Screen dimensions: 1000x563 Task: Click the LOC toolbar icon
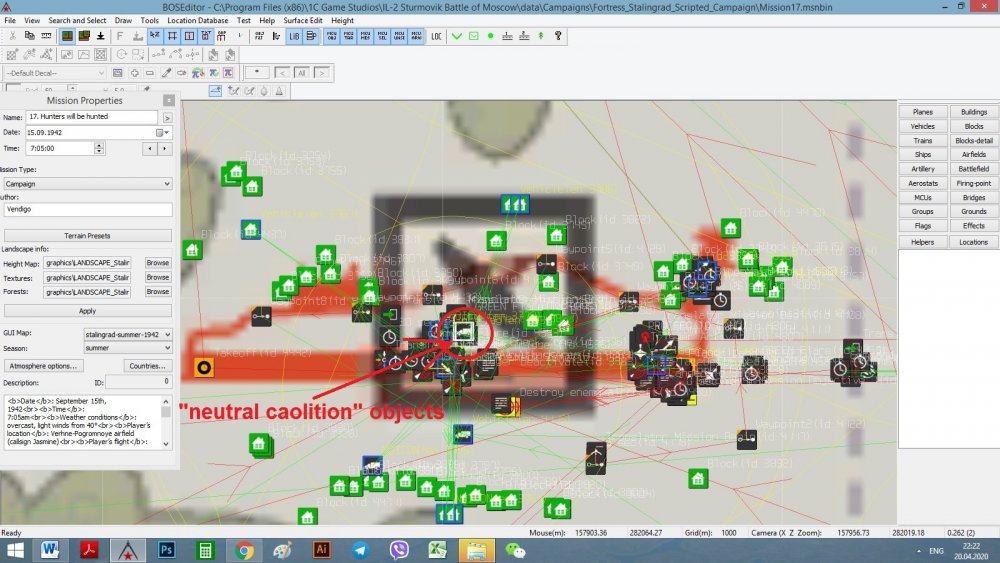pos(436,36)
